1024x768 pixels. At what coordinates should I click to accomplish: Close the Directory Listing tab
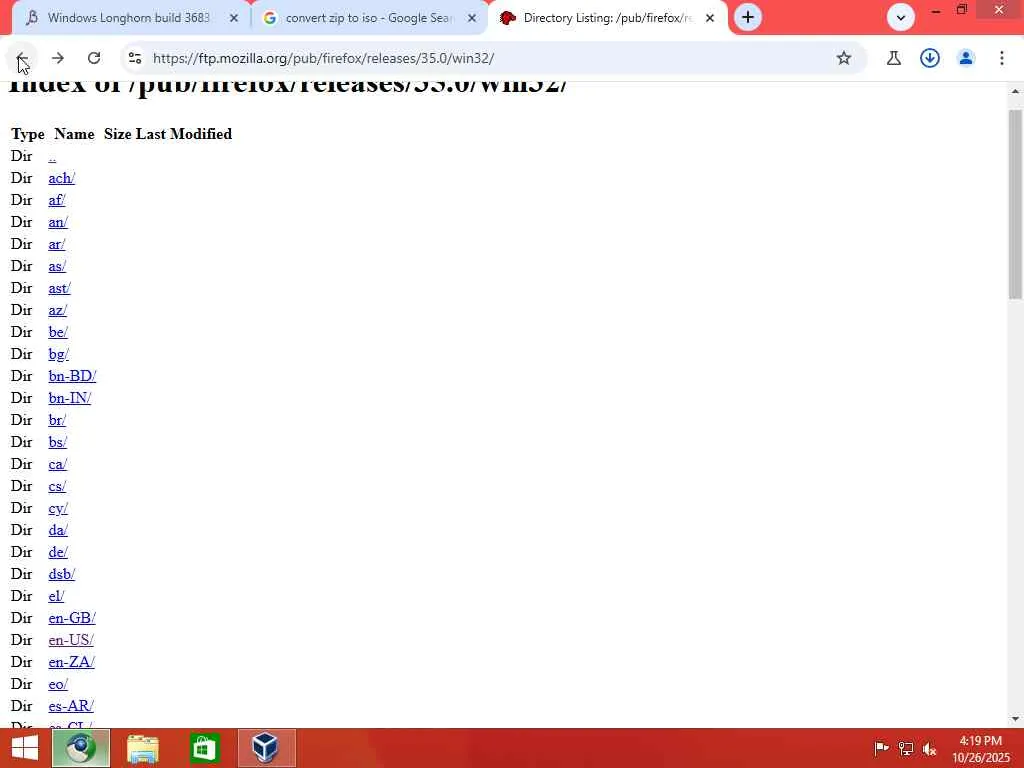[710, 18]
